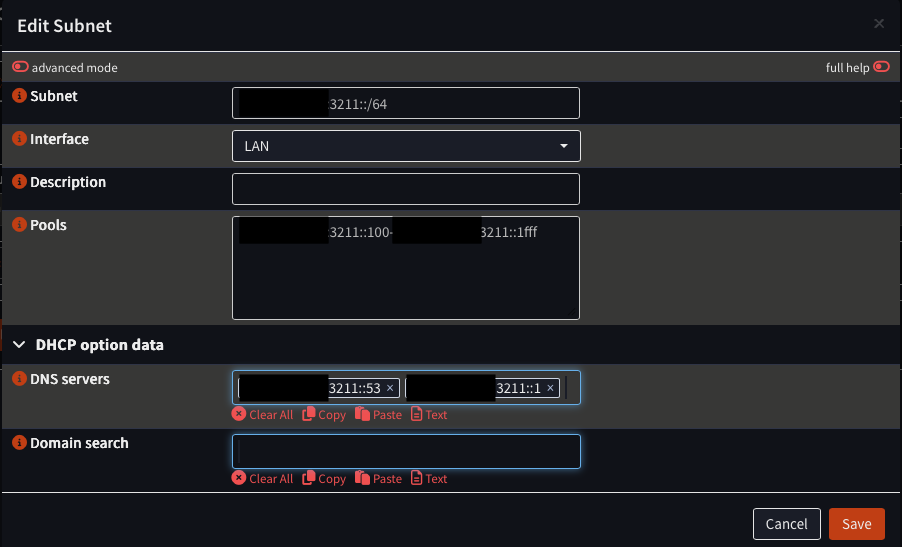
Task: Click the info icon beside Domain search
Action: (x=19, y=443)
